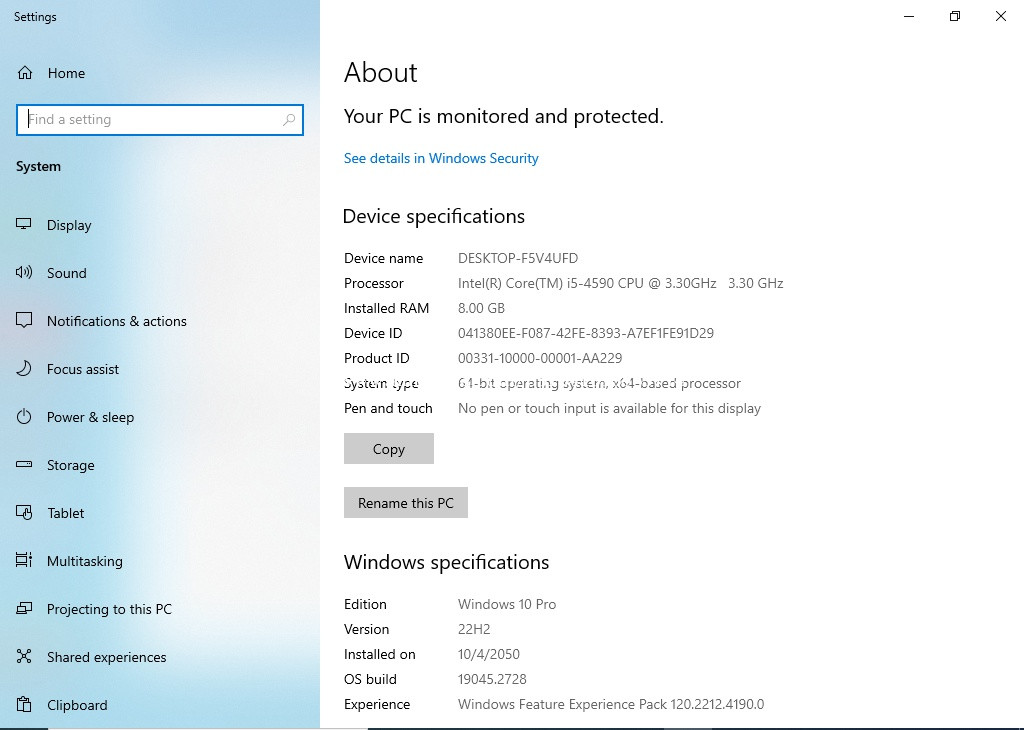
Task: Click the Focus assist moon icon
Action: (x=25, y=369)
